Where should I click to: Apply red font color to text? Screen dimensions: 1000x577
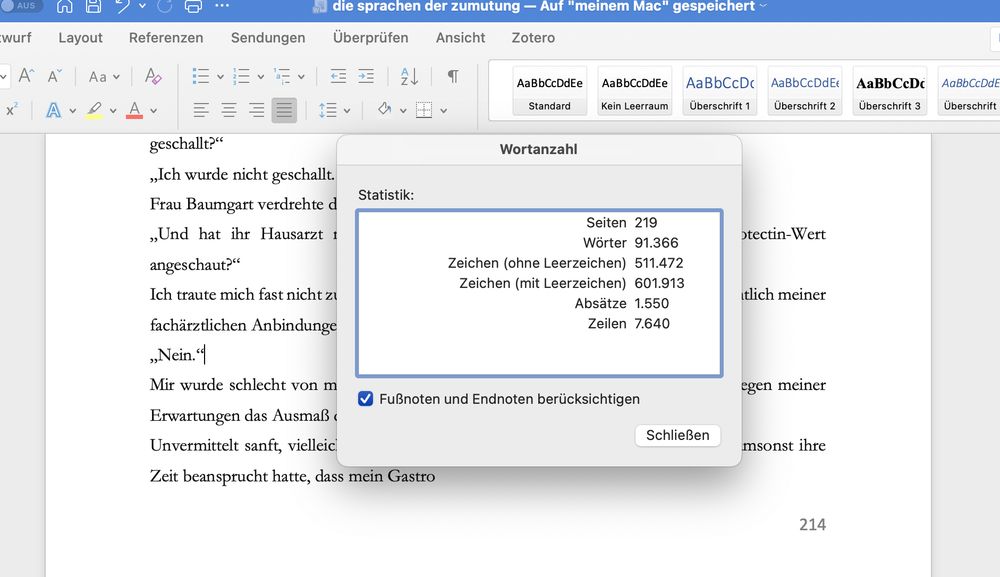click(133, 110)
